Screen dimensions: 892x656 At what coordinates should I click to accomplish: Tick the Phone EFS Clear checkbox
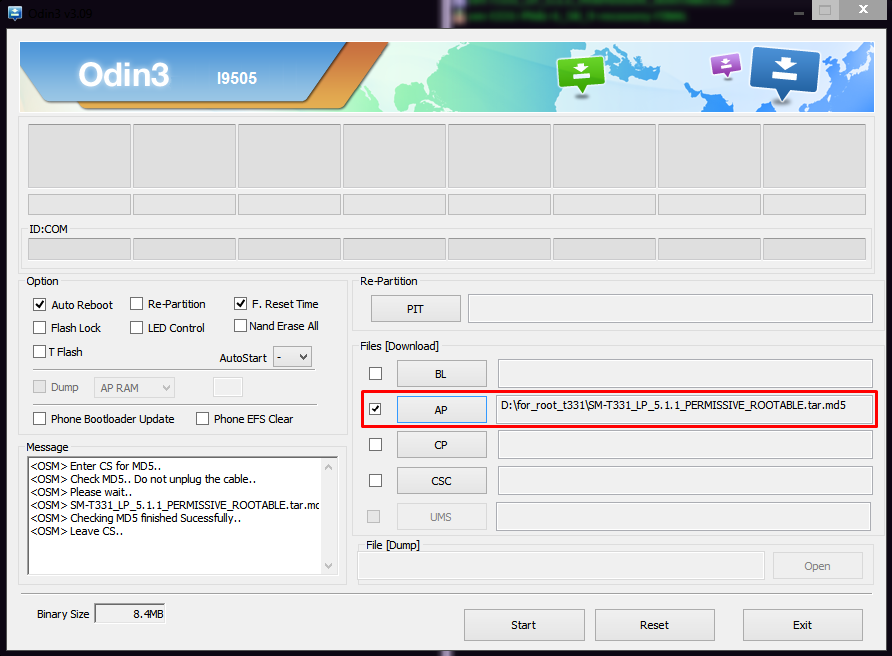coord(203,419)
